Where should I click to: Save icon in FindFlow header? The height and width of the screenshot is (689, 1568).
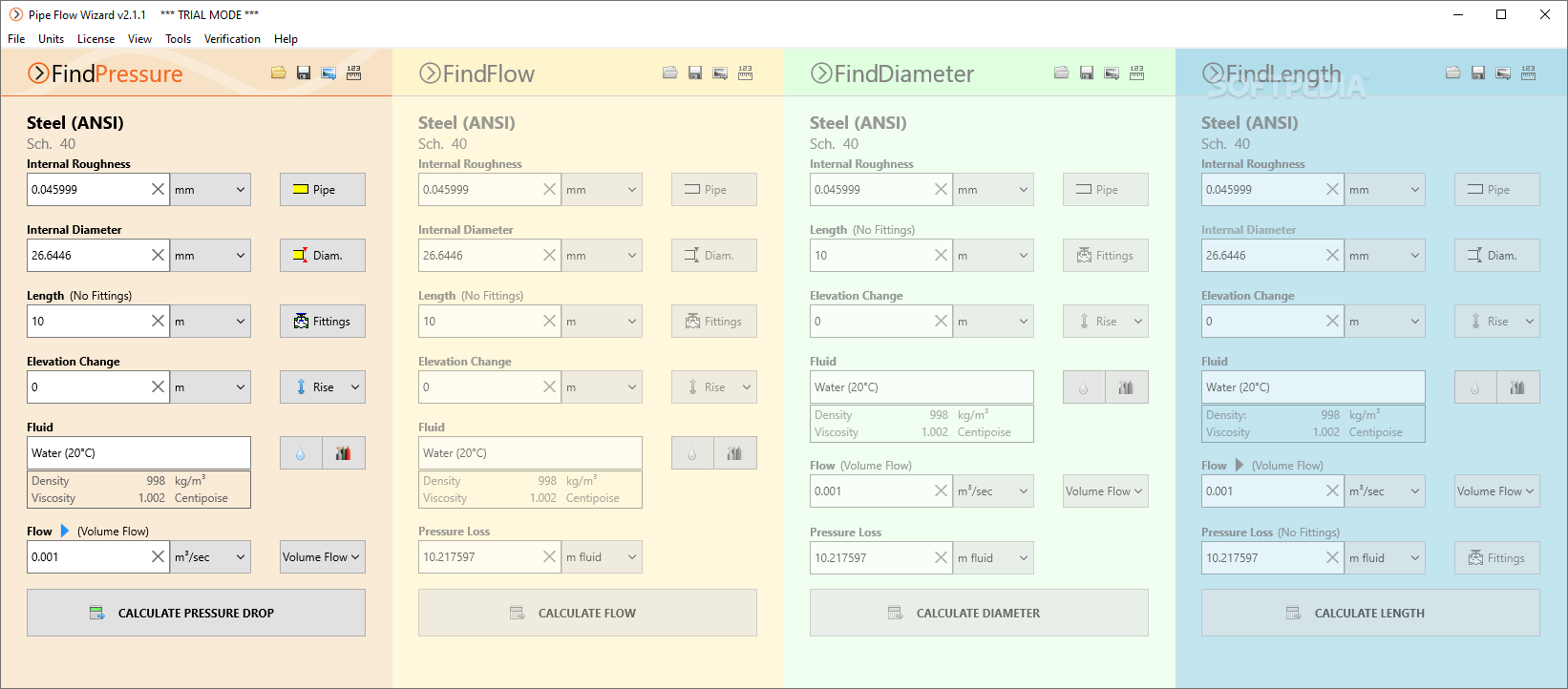(695, 73)
